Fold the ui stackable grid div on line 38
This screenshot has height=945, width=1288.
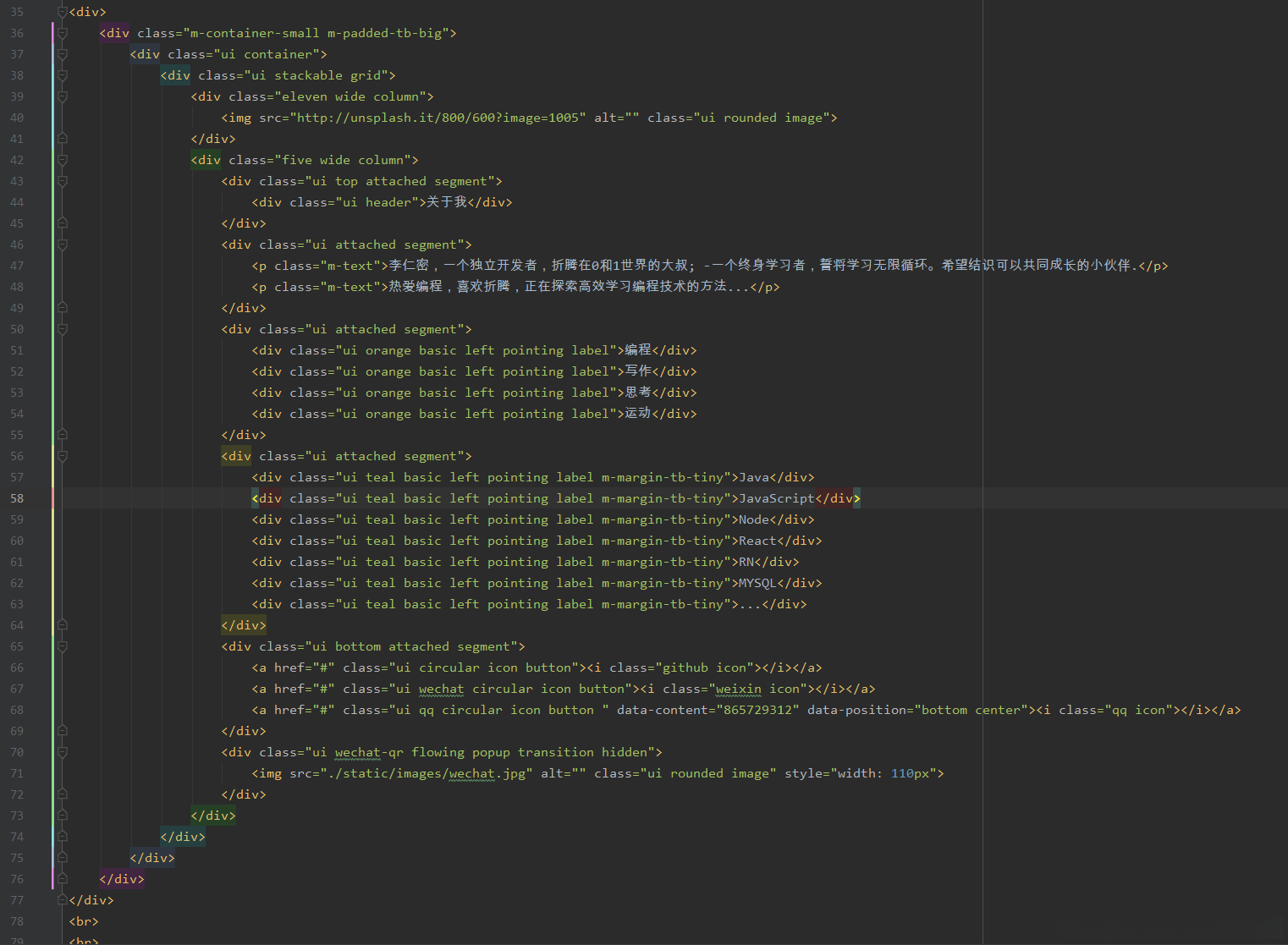pos(62,75)
